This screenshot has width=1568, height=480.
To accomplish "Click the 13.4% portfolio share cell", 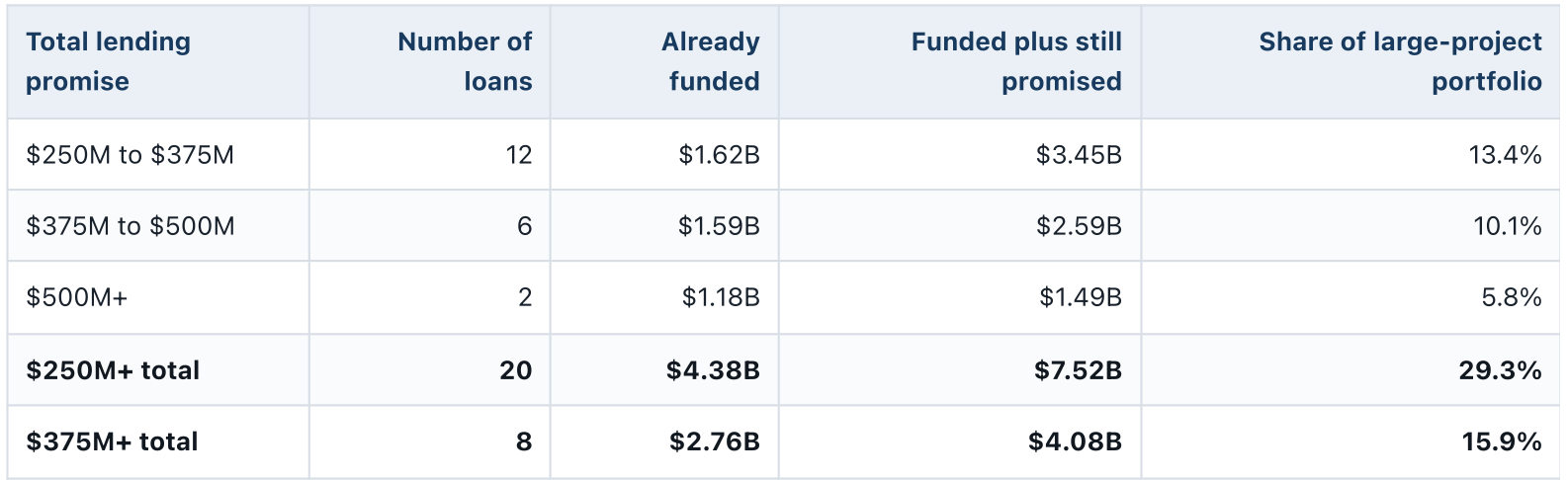I will (x=1505, y=155).
